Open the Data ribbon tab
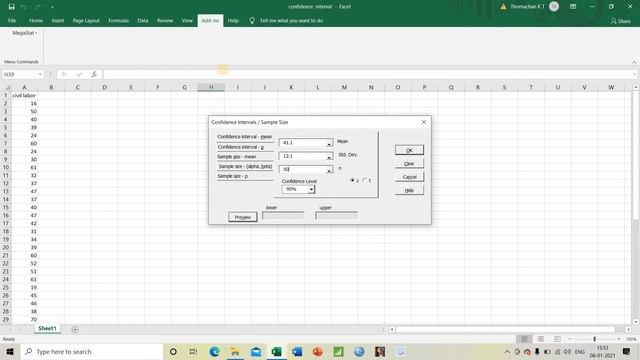This screenshot has width=640, height=360. (142, 20)
